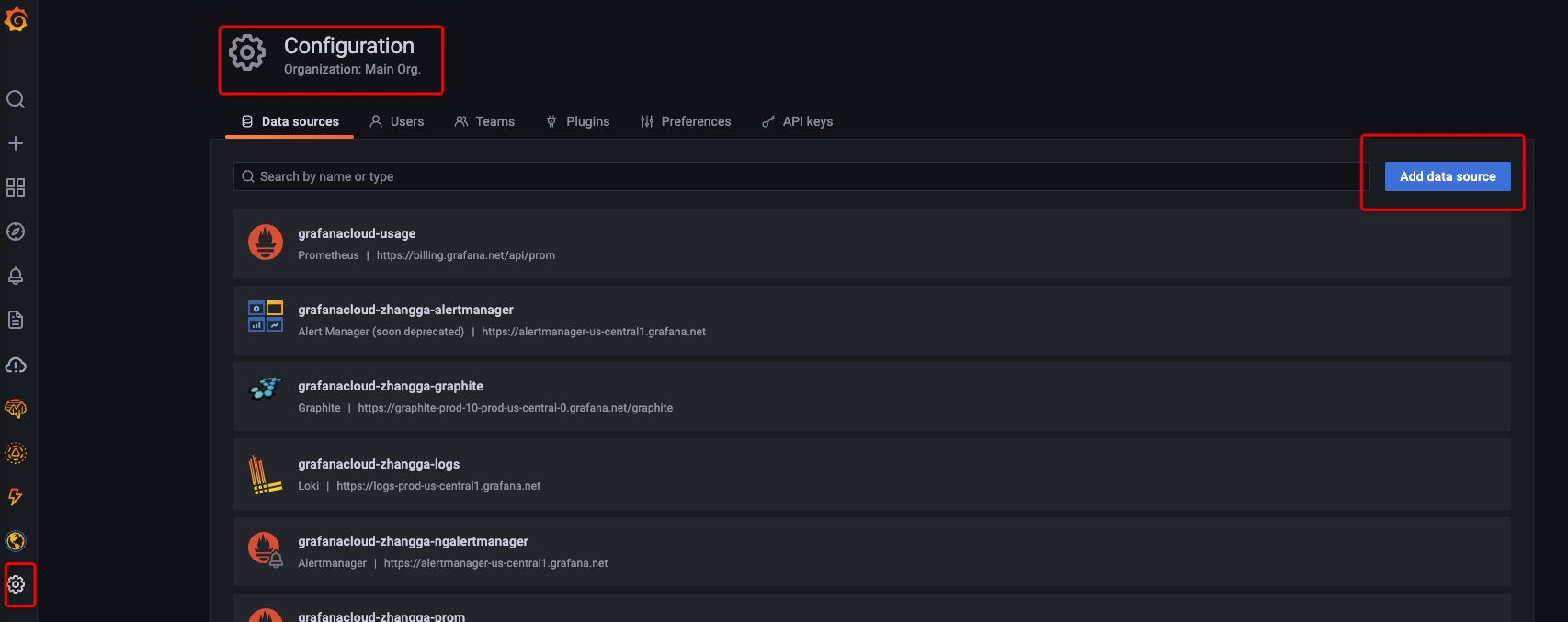Image resolution: width=1568 pixels, height=622 pixels.
Task: Go to the Plugins tab
Action: (x=577, y=121)
